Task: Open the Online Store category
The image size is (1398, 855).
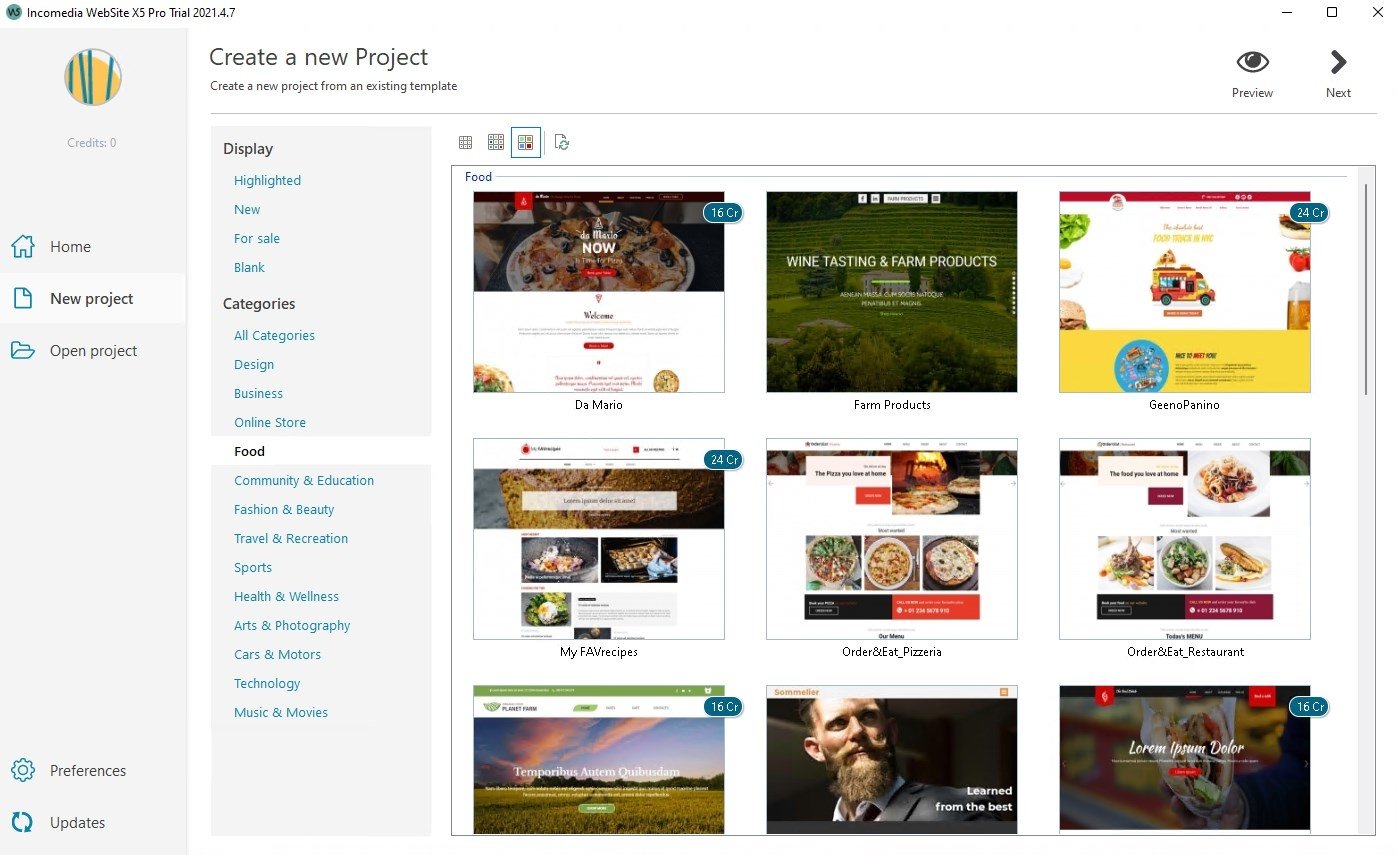Action: 270,422
